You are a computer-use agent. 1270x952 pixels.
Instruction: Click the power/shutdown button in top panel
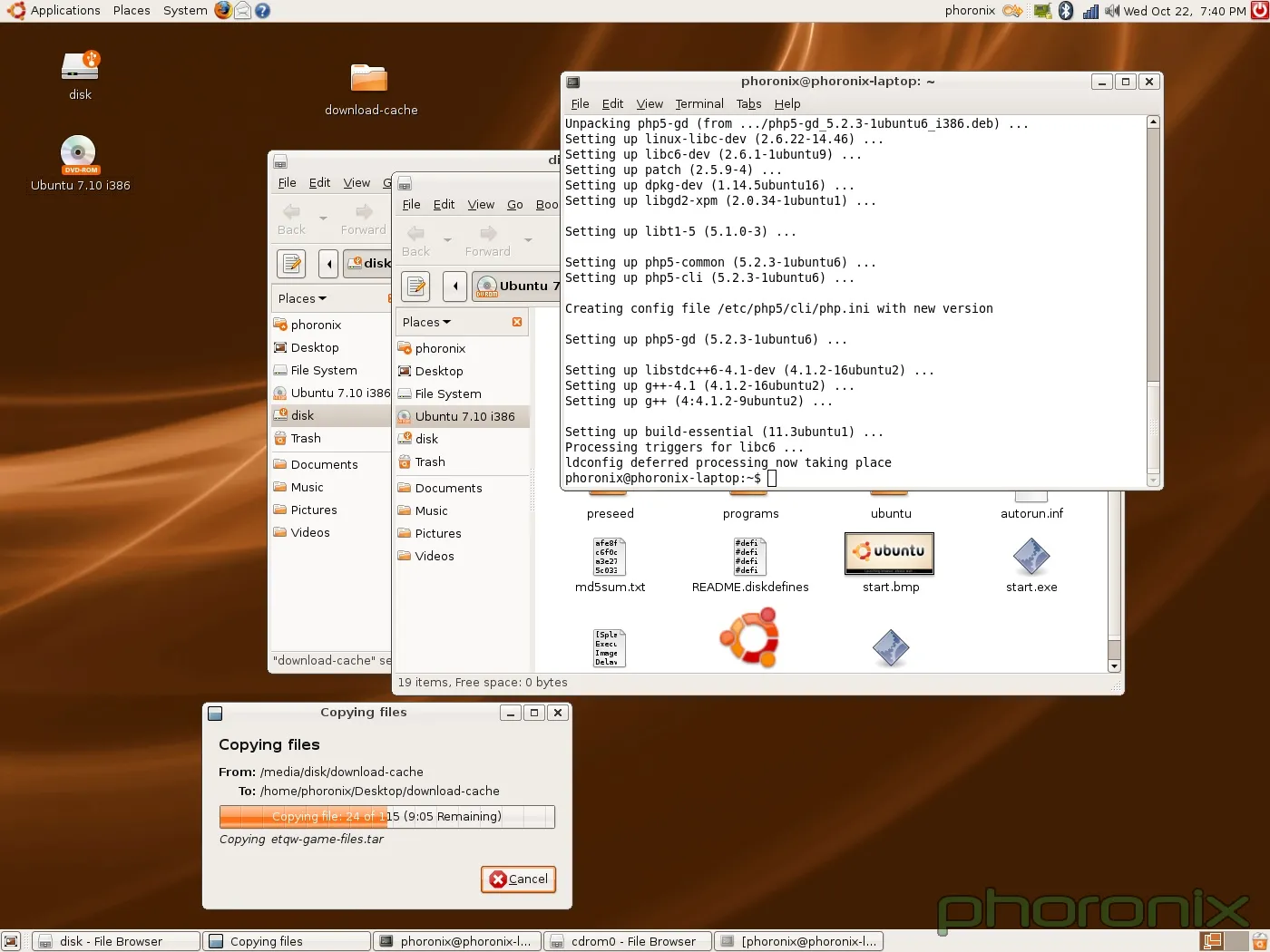1260,11
